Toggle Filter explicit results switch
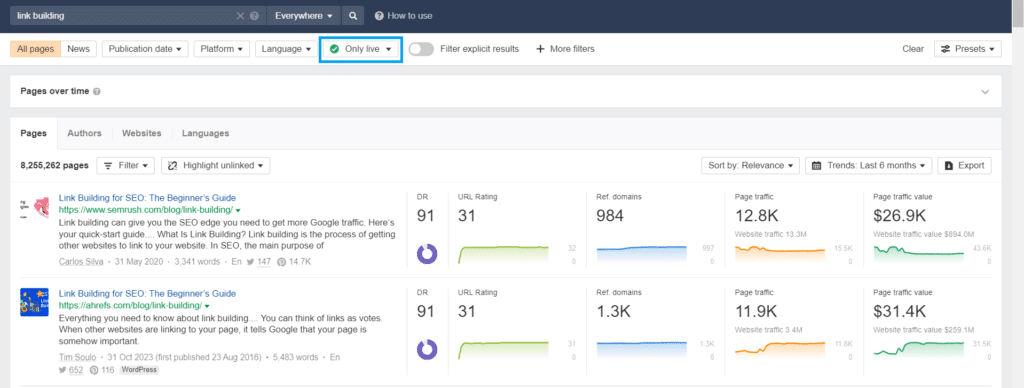This screenshot has height=388, width=1024. (x=421, y=49)
